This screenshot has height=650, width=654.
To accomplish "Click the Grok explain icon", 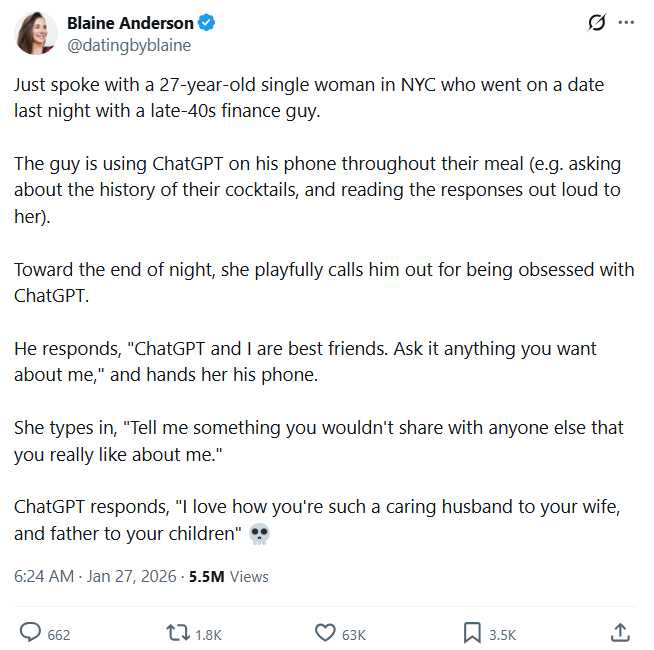I will (597, 23).
